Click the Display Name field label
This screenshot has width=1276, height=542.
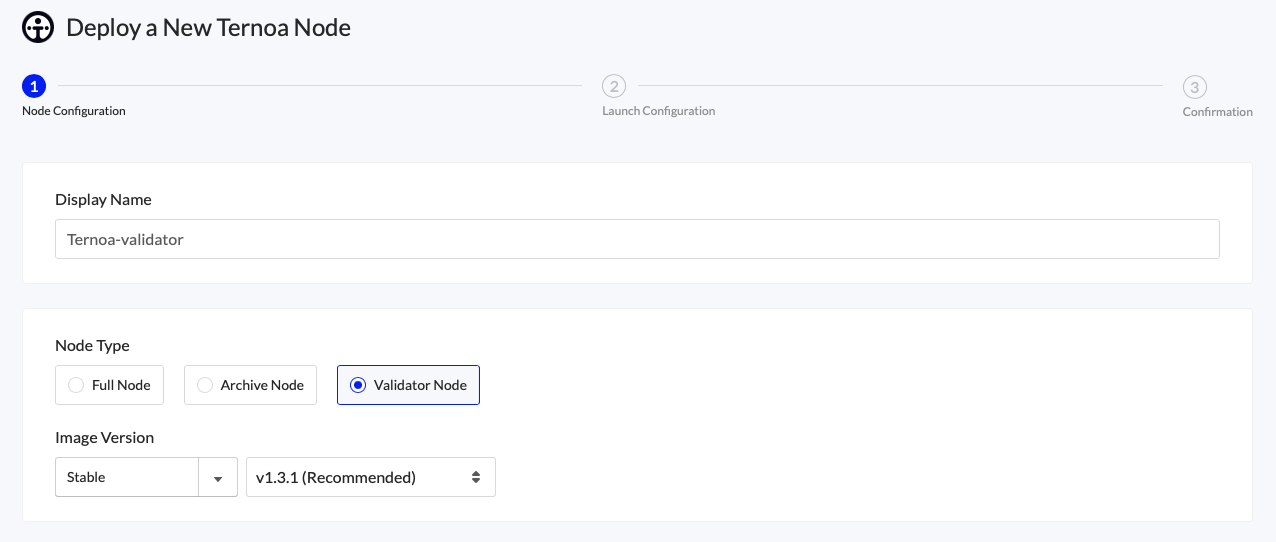[103, 199]
